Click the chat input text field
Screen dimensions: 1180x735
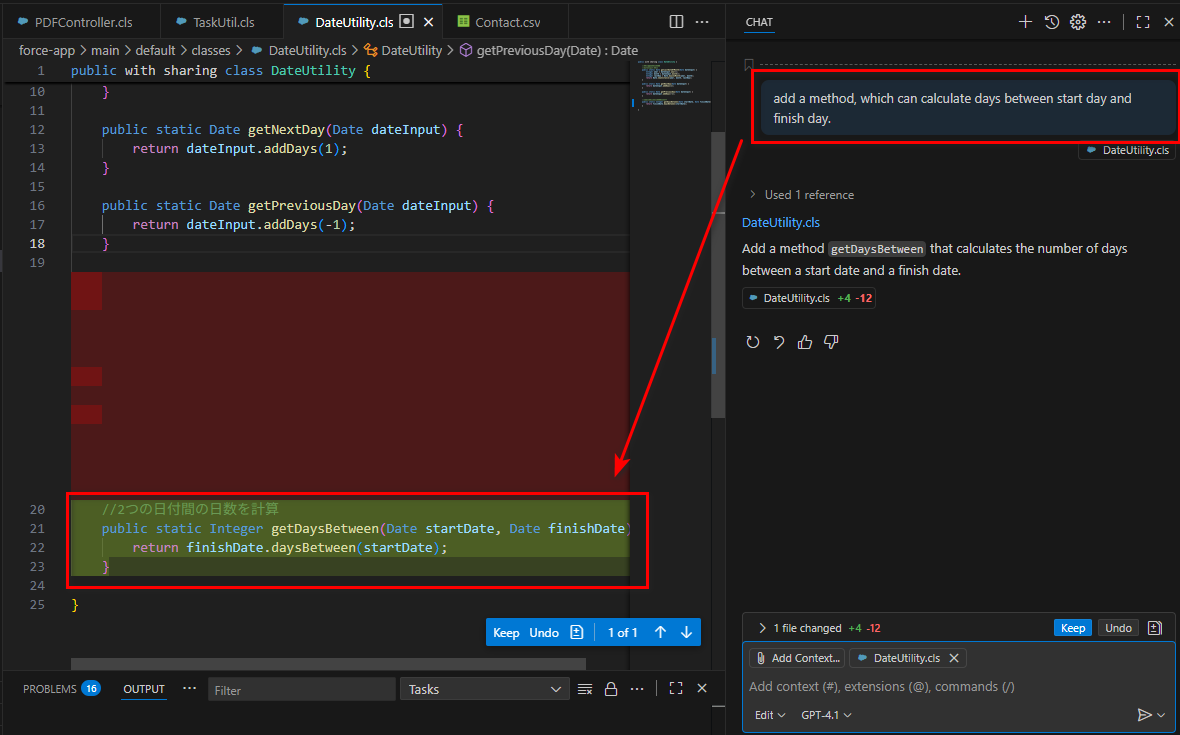[x=940, y=687]
